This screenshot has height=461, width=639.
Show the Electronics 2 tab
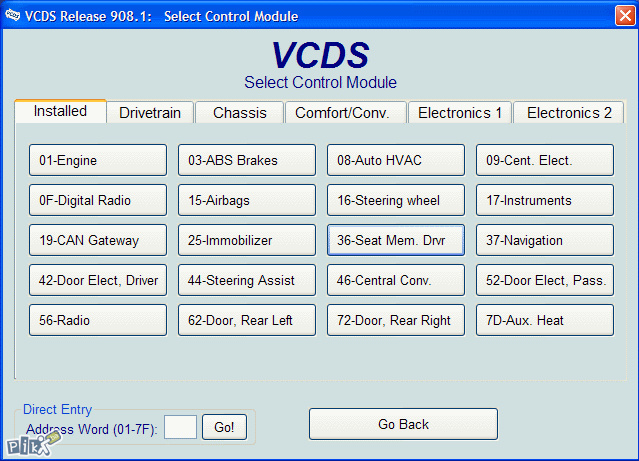pyautogui.click(x=569, y=112)
